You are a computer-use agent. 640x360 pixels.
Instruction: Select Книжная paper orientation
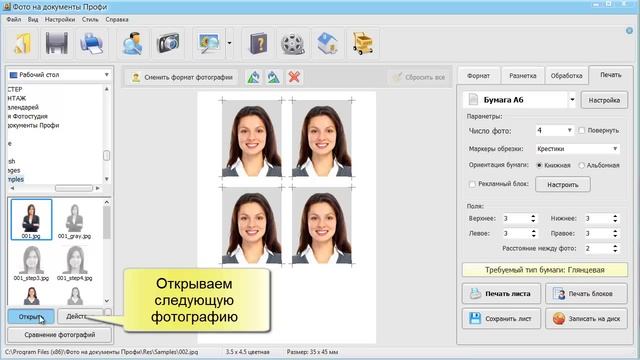tap(539, 165)
